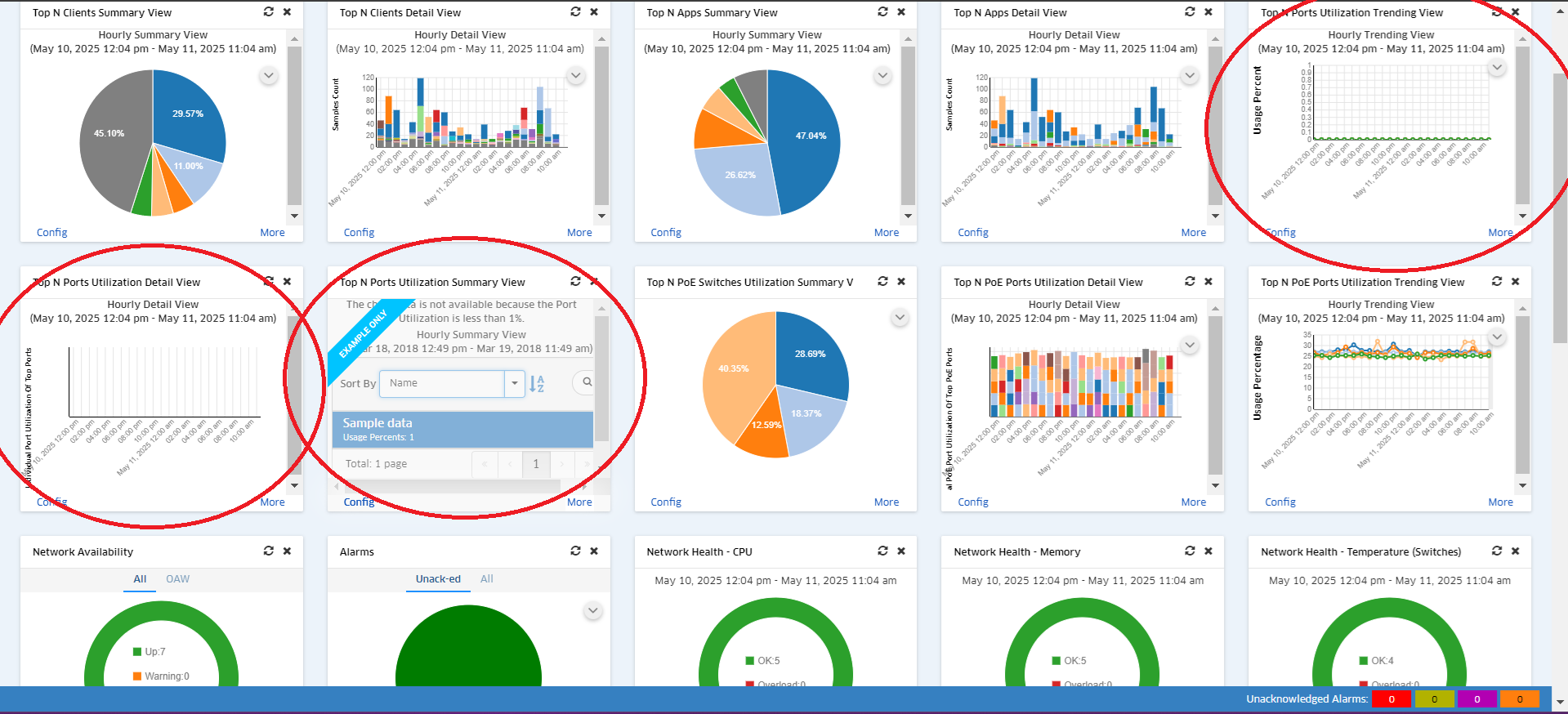Click scrollbar in Top N Clients Summary widget
1568x714 pixels.
pos(295,125)
